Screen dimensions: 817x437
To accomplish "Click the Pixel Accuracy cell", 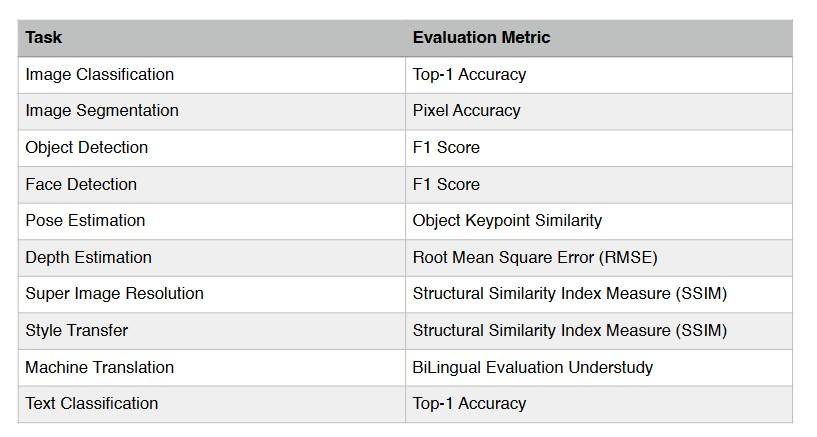I will tap(466, 111).
